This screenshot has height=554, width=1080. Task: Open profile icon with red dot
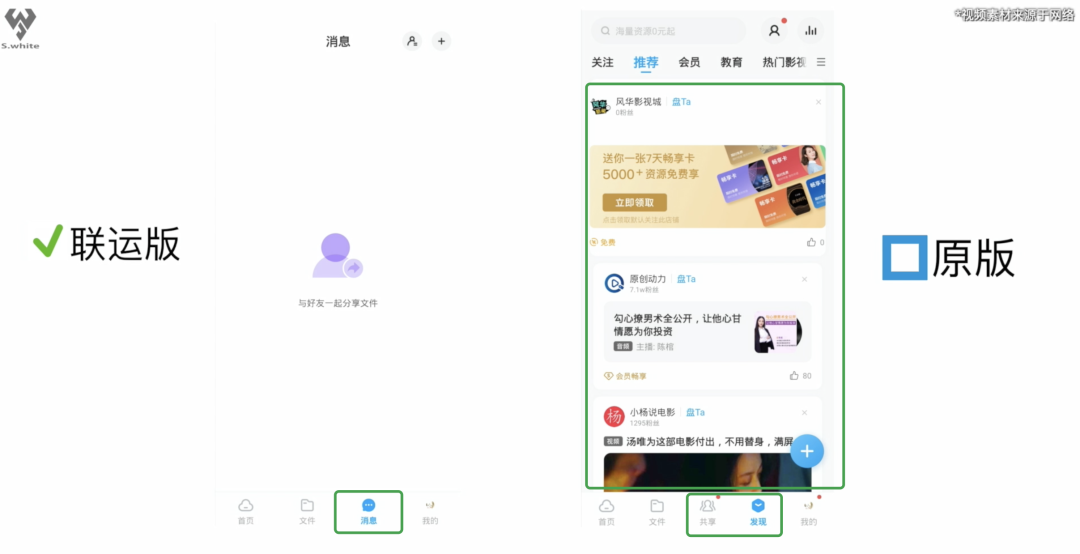pyautogui.click(x=774, y=30)
